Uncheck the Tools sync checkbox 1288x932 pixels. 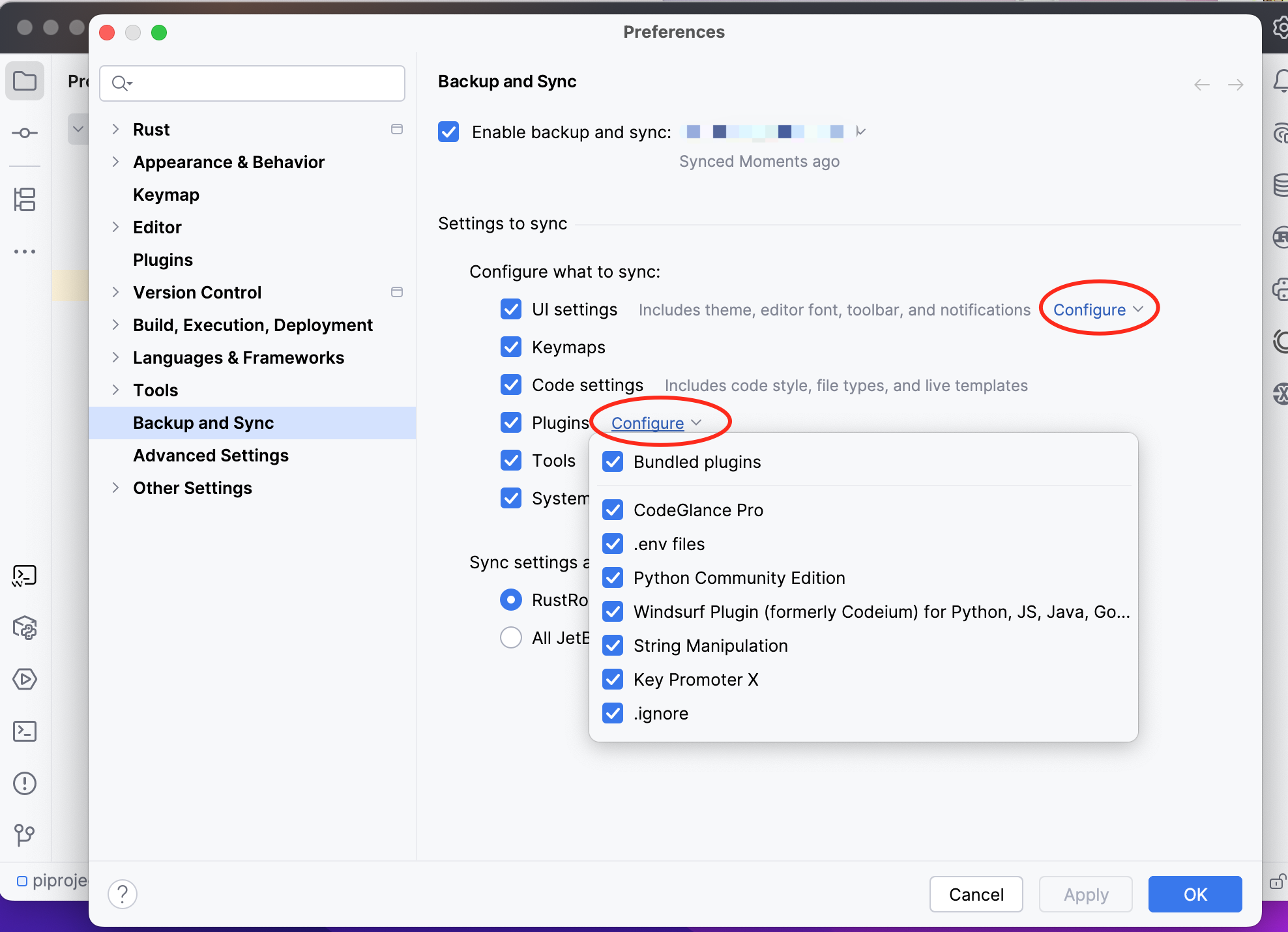coord(511,460)
